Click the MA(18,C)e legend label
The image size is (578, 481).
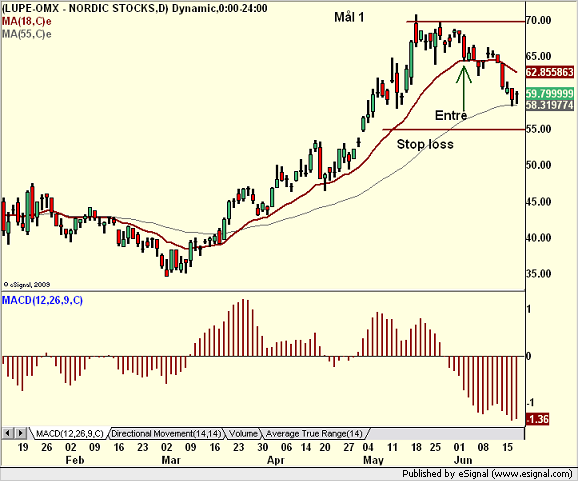coord(26,21)
